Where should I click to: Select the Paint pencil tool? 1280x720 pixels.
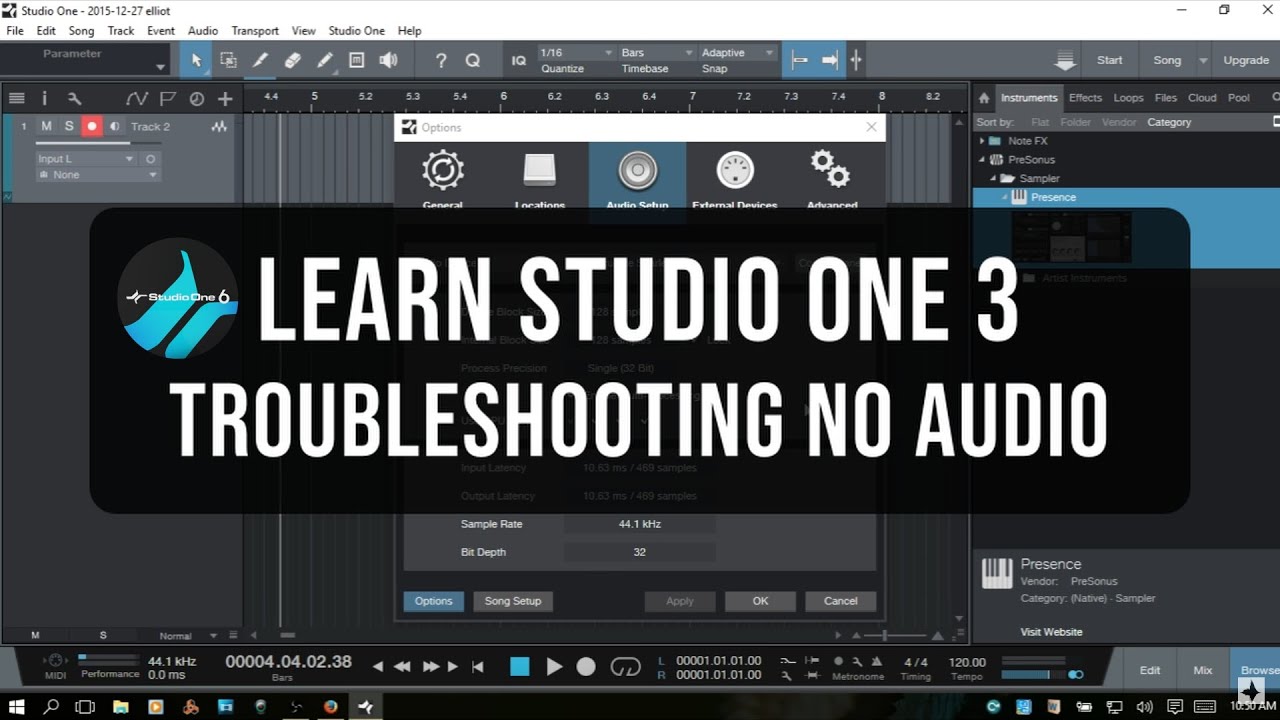click(x=324, y=60)
